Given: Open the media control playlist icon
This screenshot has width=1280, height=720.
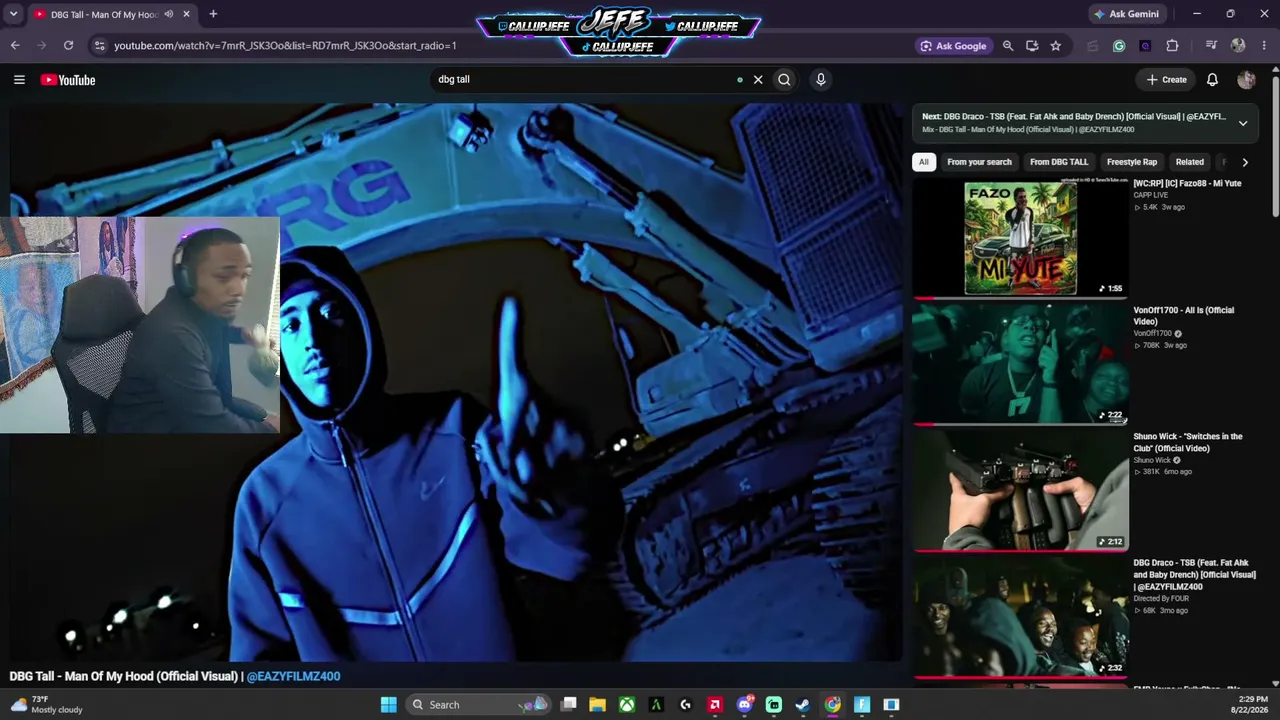Looking at the screenshot, I should click(x=1211, y=45).
